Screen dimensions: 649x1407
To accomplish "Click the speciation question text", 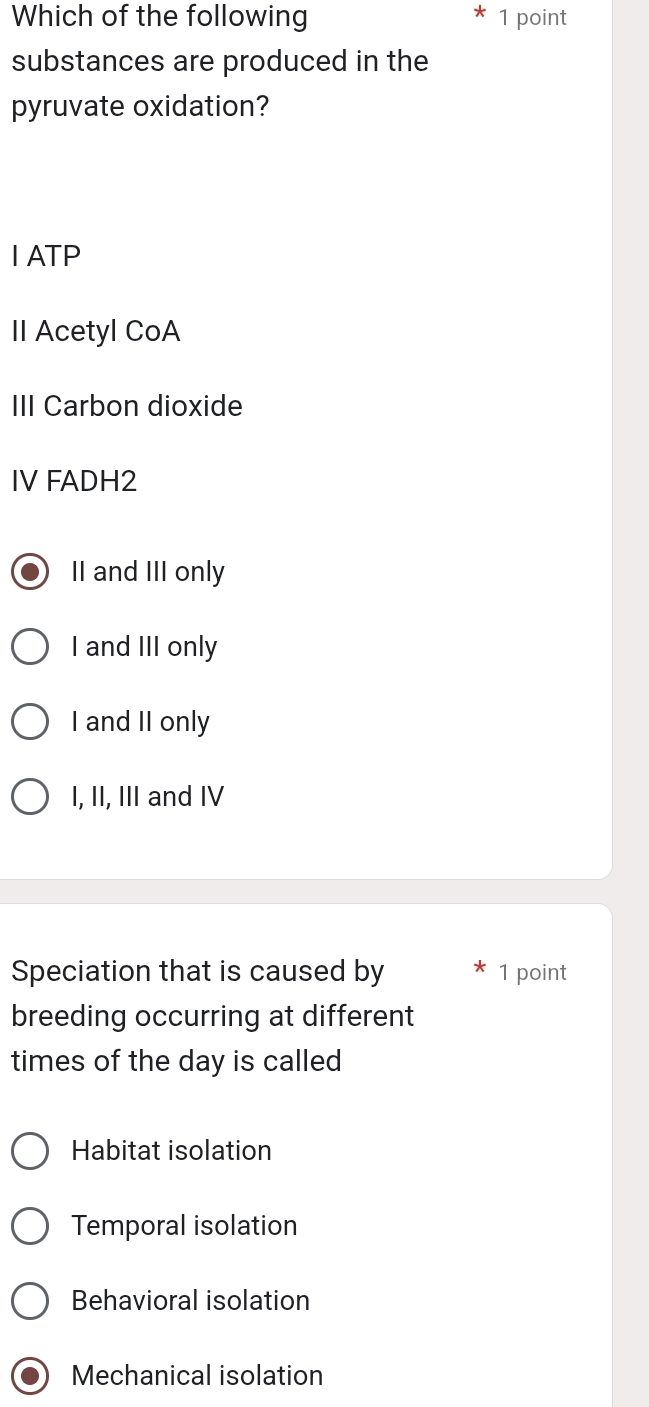I will point(212,1015).
